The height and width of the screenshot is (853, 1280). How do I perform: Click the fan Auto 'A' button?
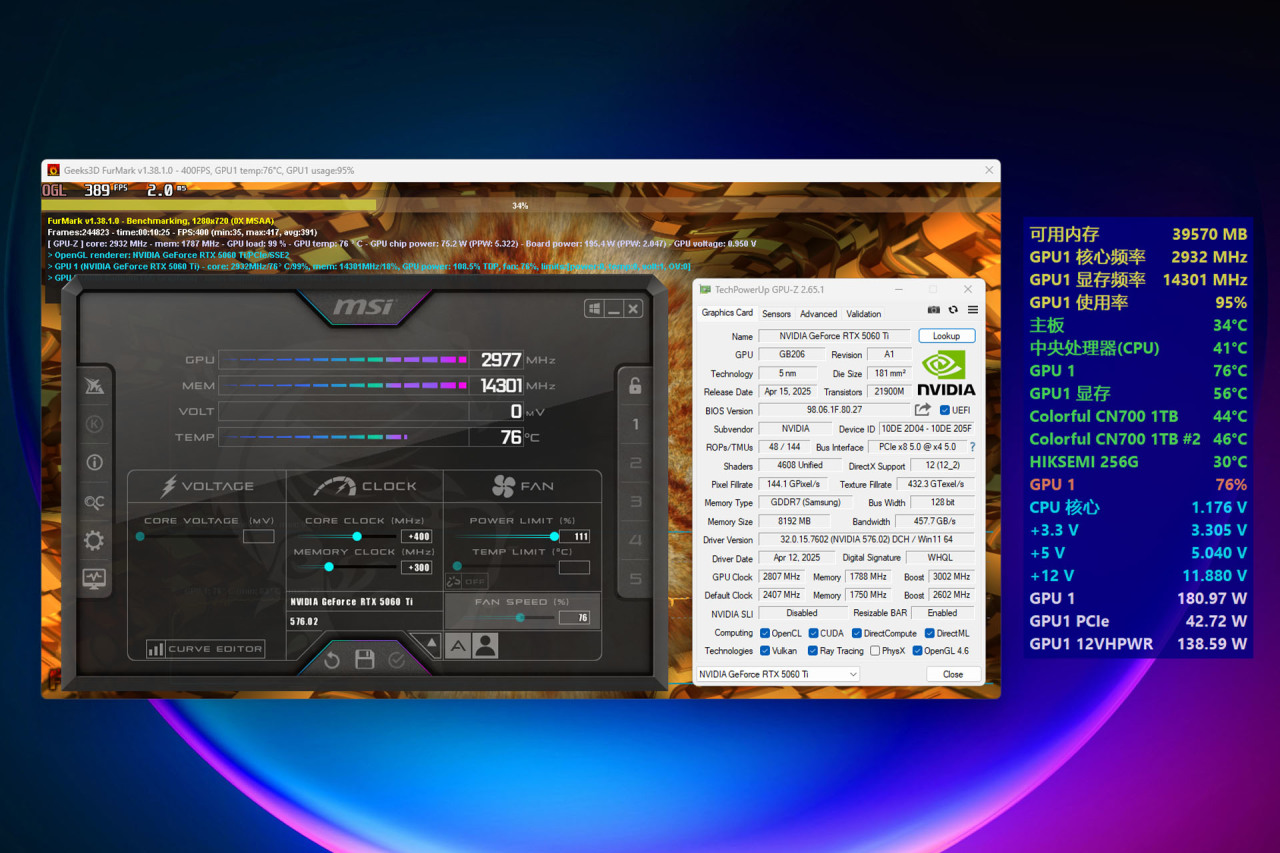tap(457, 646)
